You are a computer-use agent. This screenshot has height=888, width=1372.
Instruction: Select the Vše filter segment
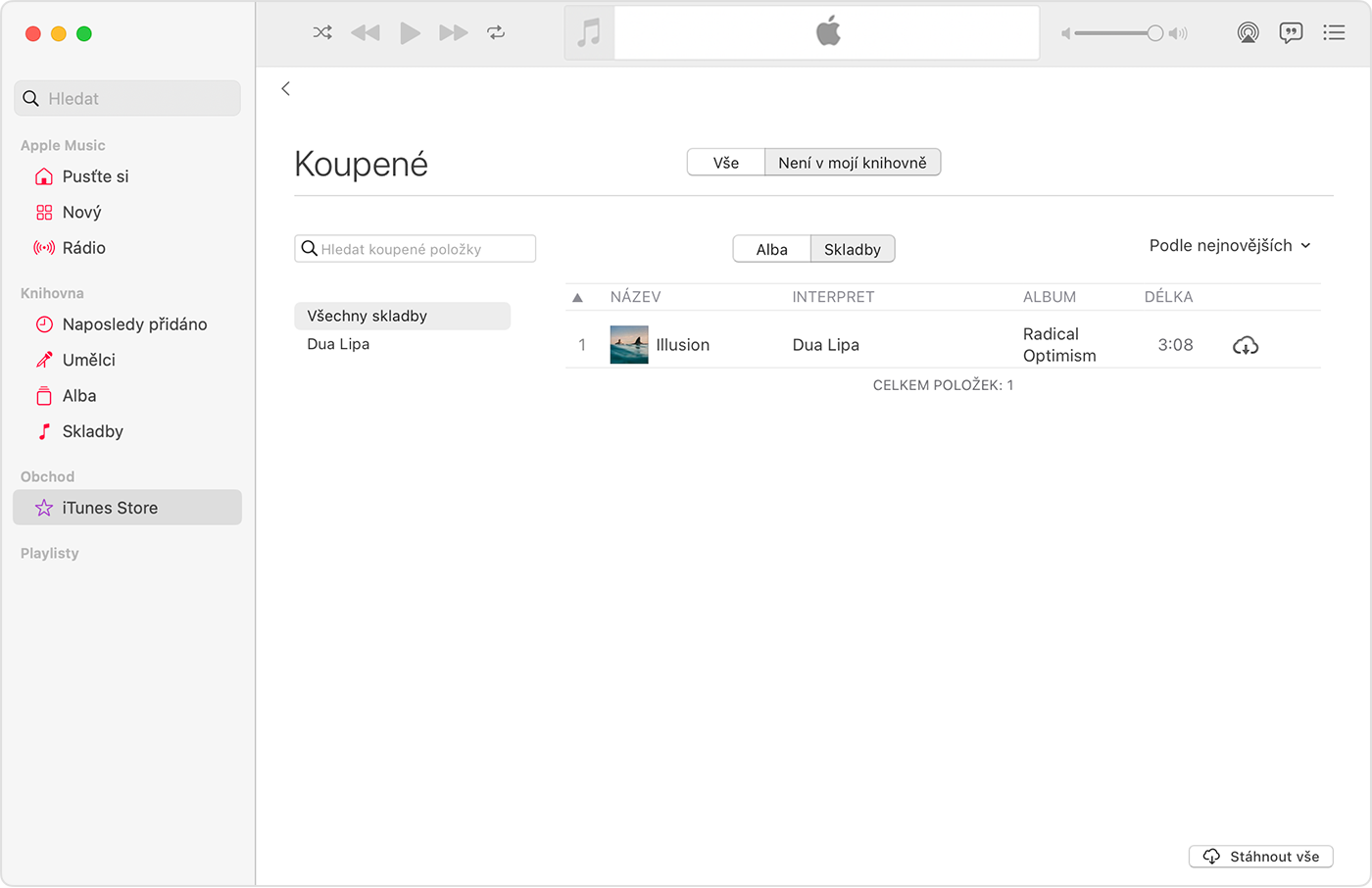[726, 163]
